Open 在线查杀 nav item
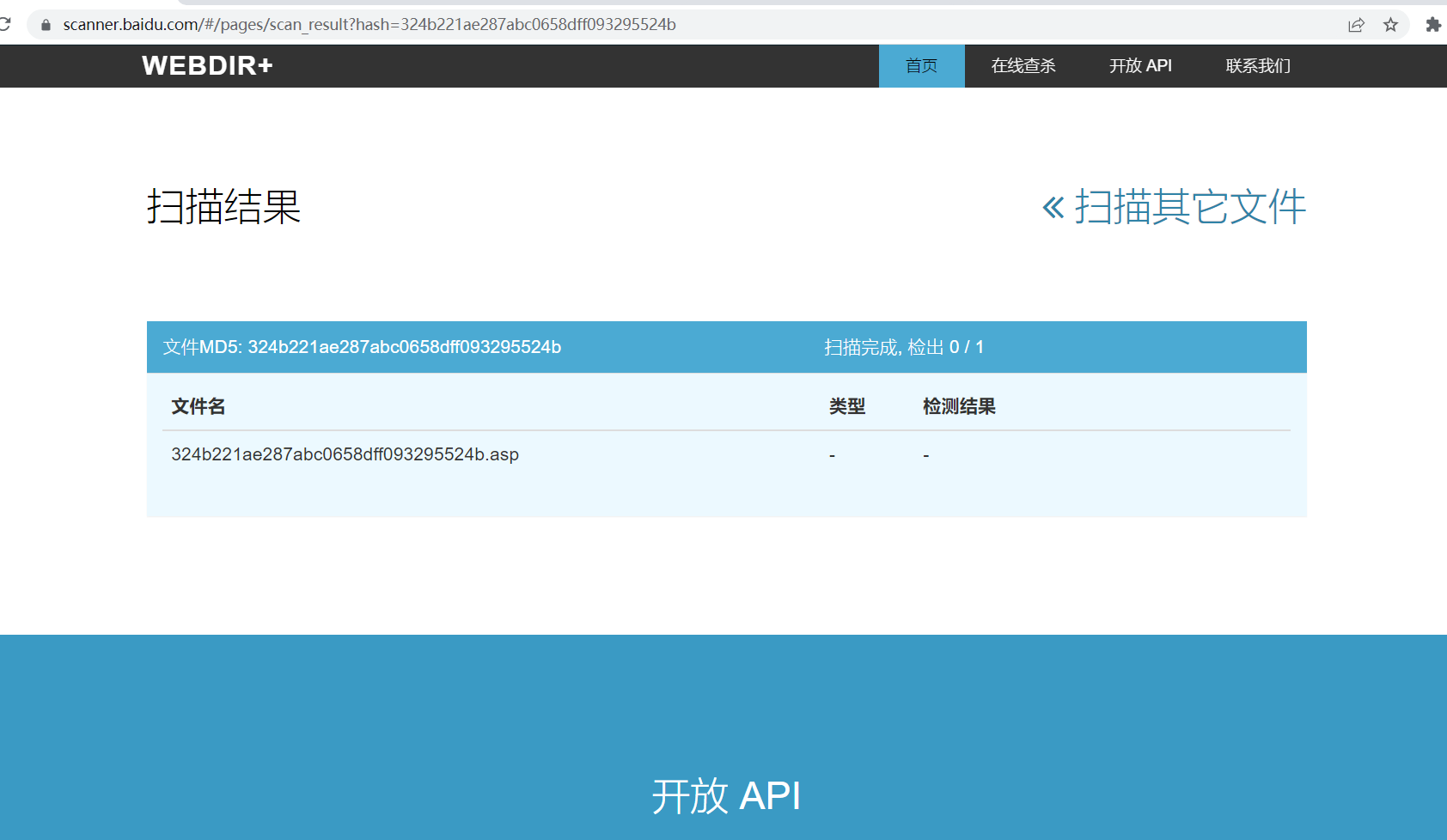 point(1023,66)
